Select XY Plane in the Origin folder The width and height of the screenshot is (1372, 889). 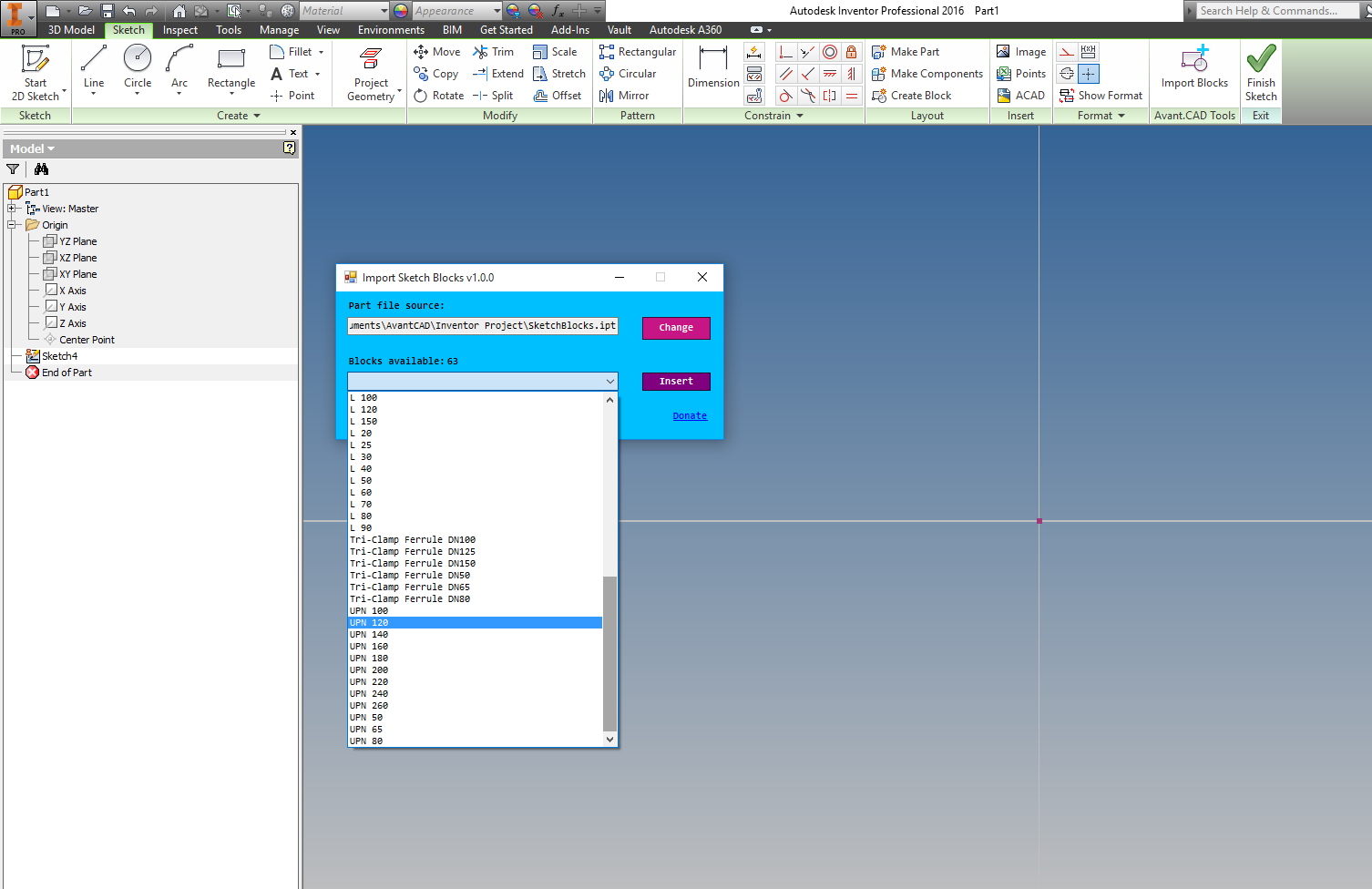tap(78, 274)
